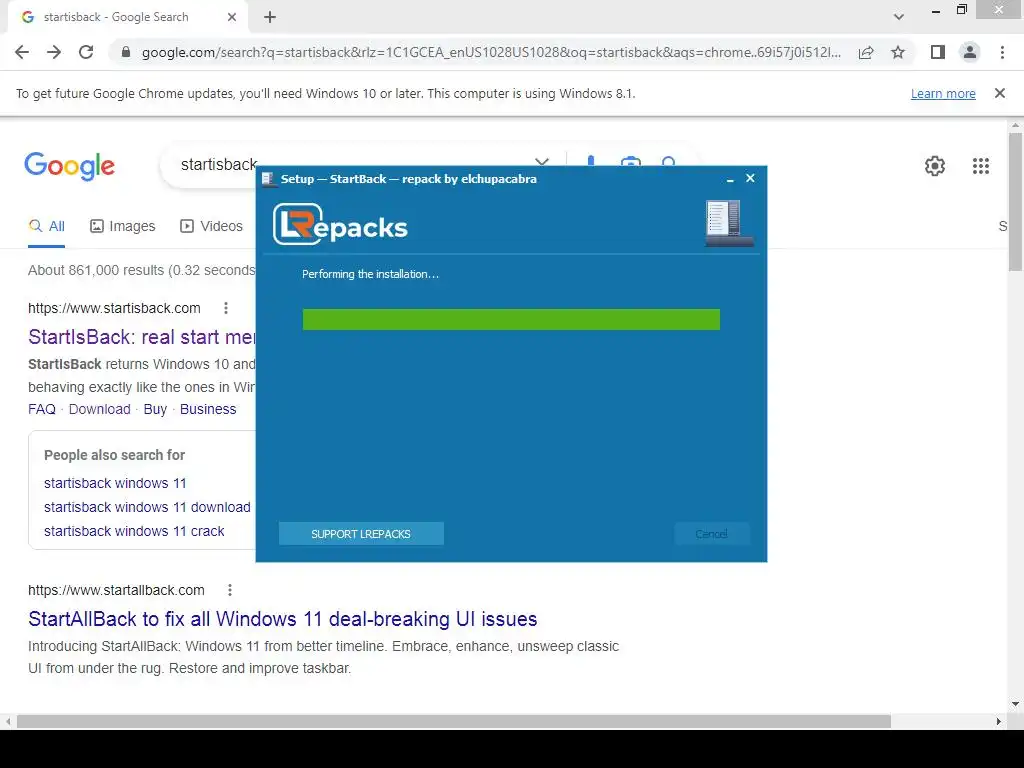The width and height of the screenshot is (1024, 768).
Task: Open the StartIsBack: real start menu result
Action: click(142, 337)
